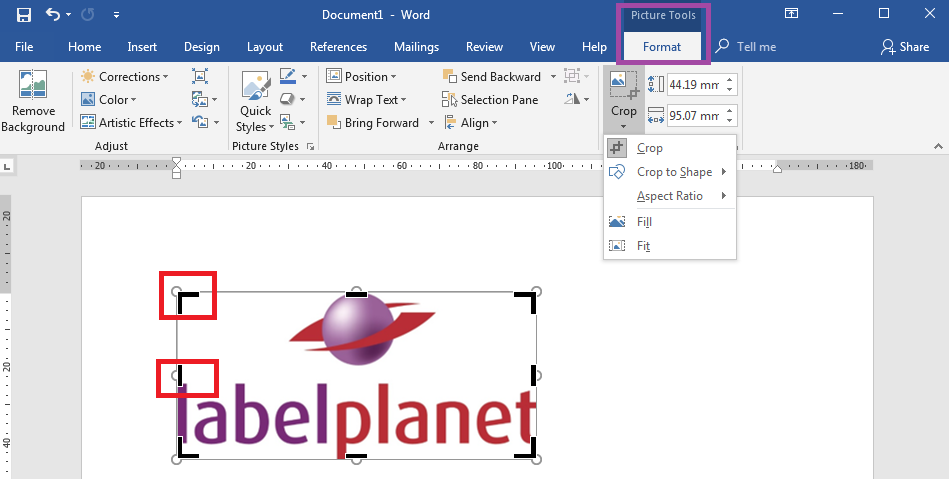Open the Help tab

tap(594, 47)
